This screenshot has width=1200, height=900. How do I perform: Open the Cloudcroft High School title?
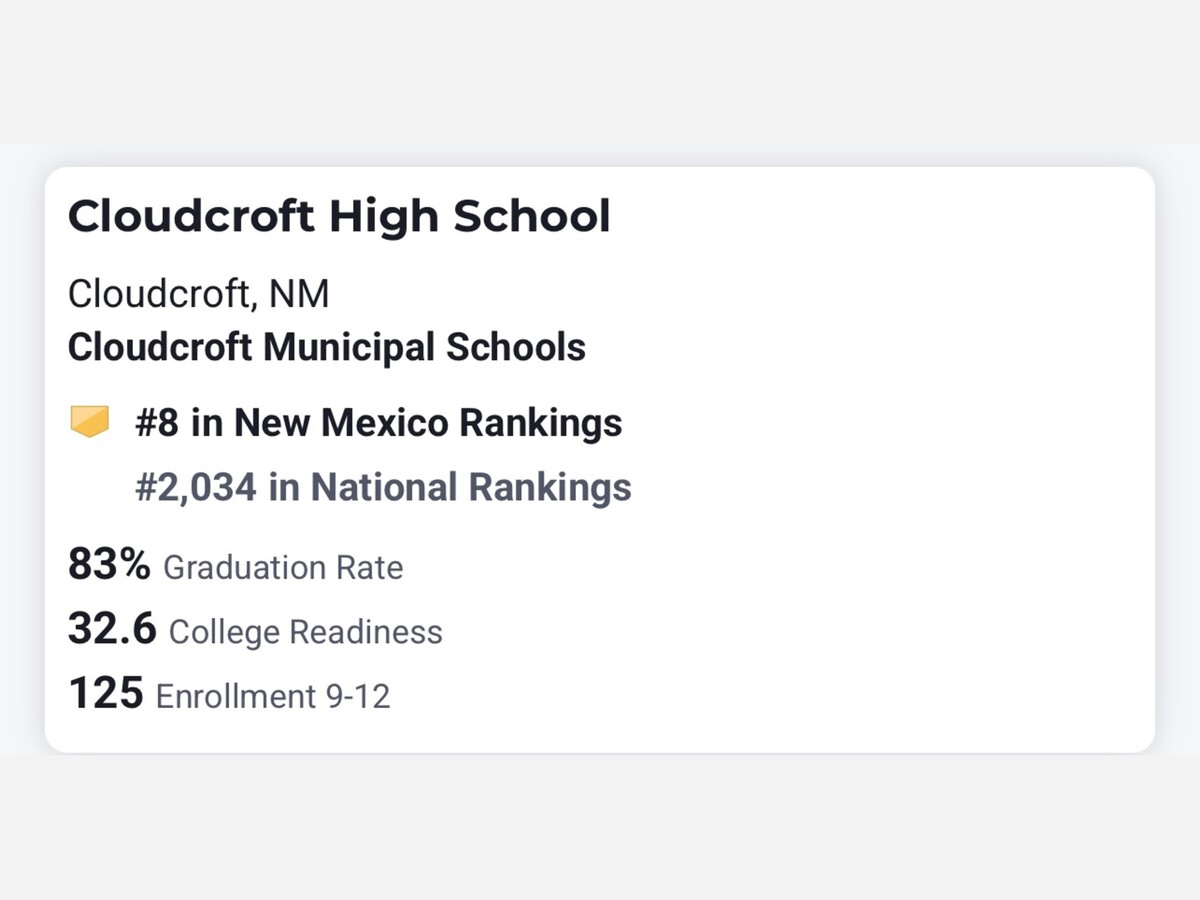pyautogui.click(x=339, y=216)
